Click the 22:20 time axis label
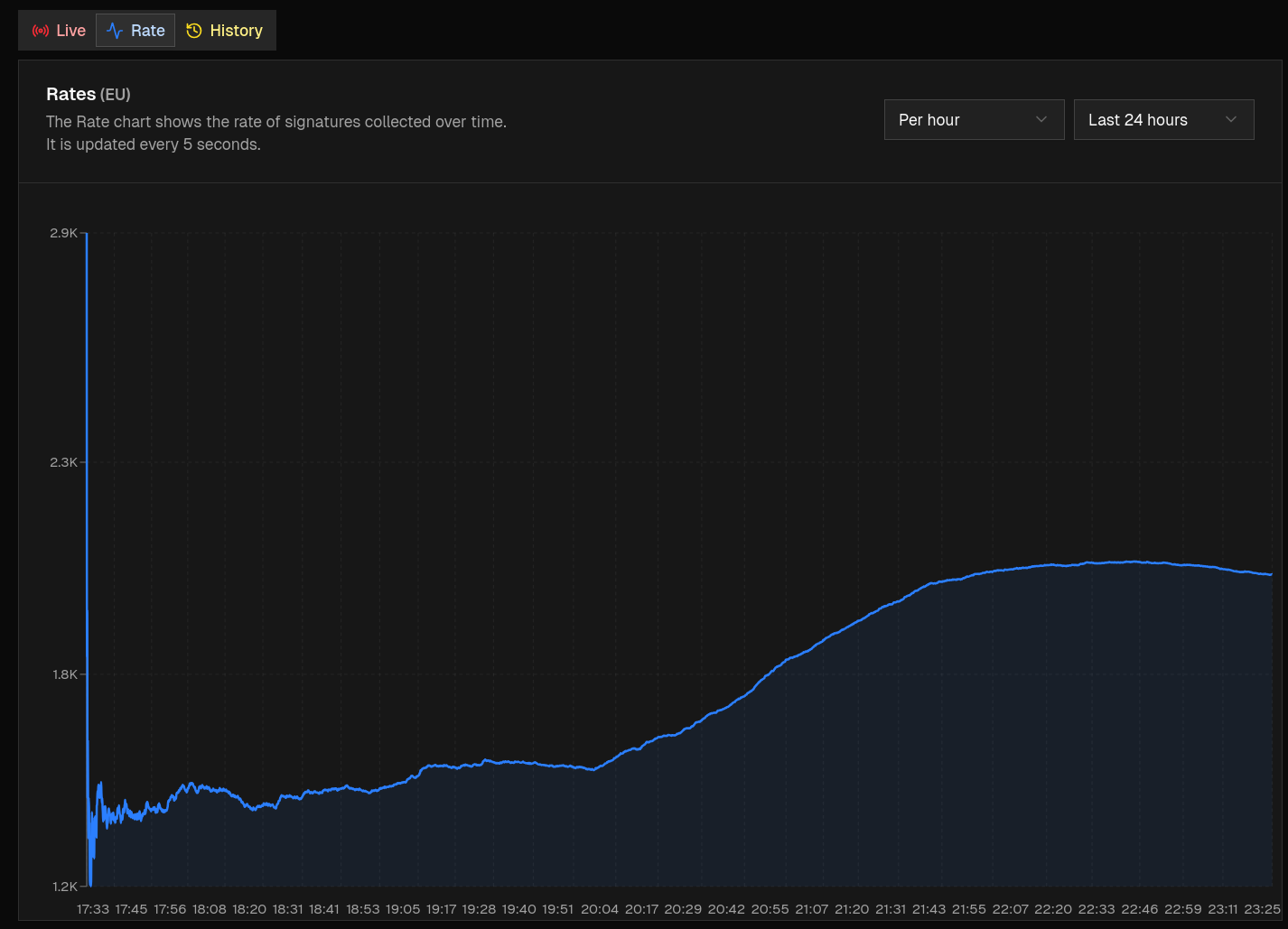Screen dimensions: 1288x929 pyautogui.click(x=1053, y=909)
